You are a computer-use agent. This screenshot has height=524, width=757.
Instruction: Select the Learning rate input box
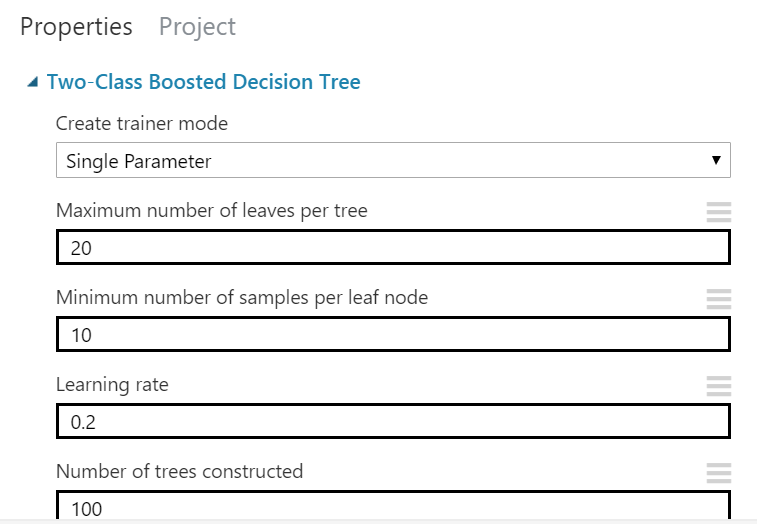point(392,422)
